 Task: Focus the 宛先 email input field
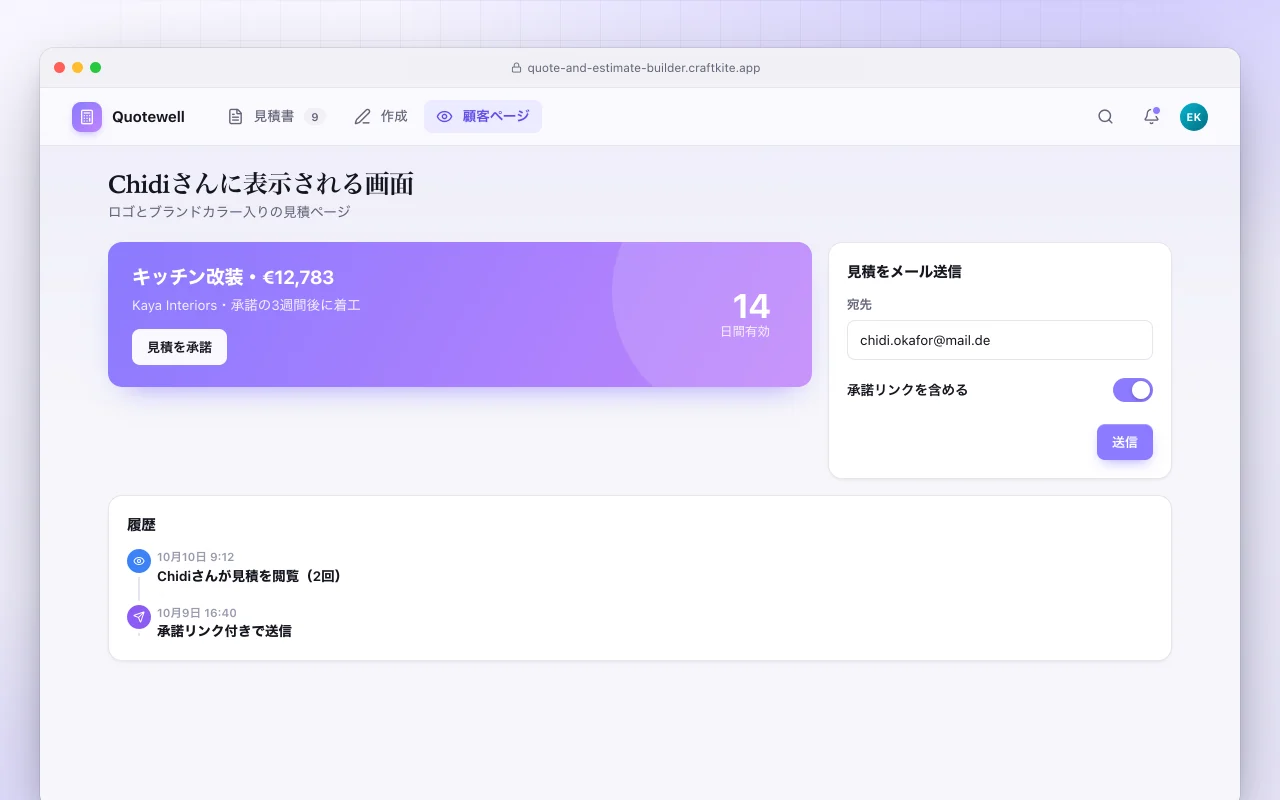(1000, 340)
